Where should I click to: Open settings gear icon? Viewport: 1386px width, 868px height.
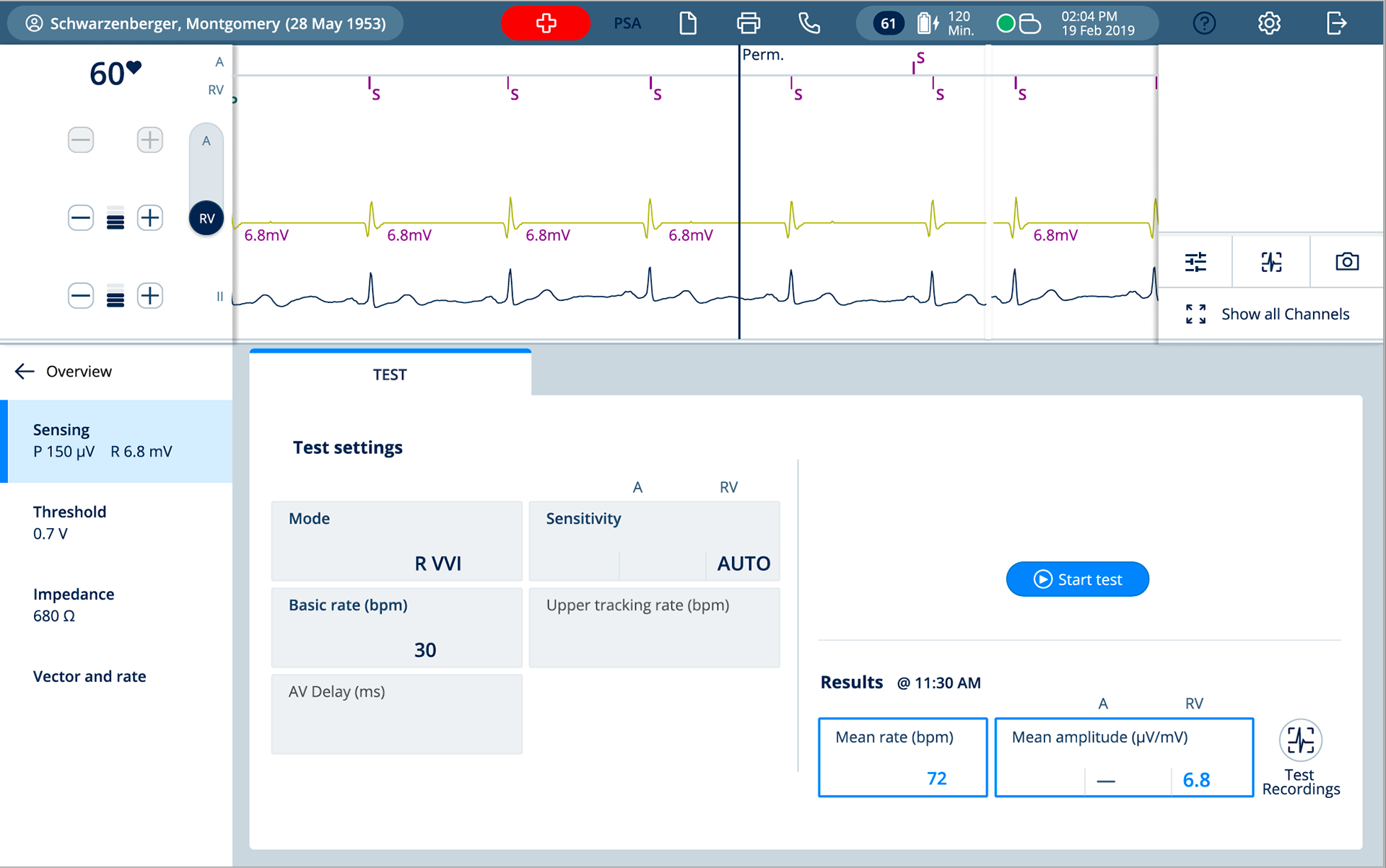pos(1269,23)
